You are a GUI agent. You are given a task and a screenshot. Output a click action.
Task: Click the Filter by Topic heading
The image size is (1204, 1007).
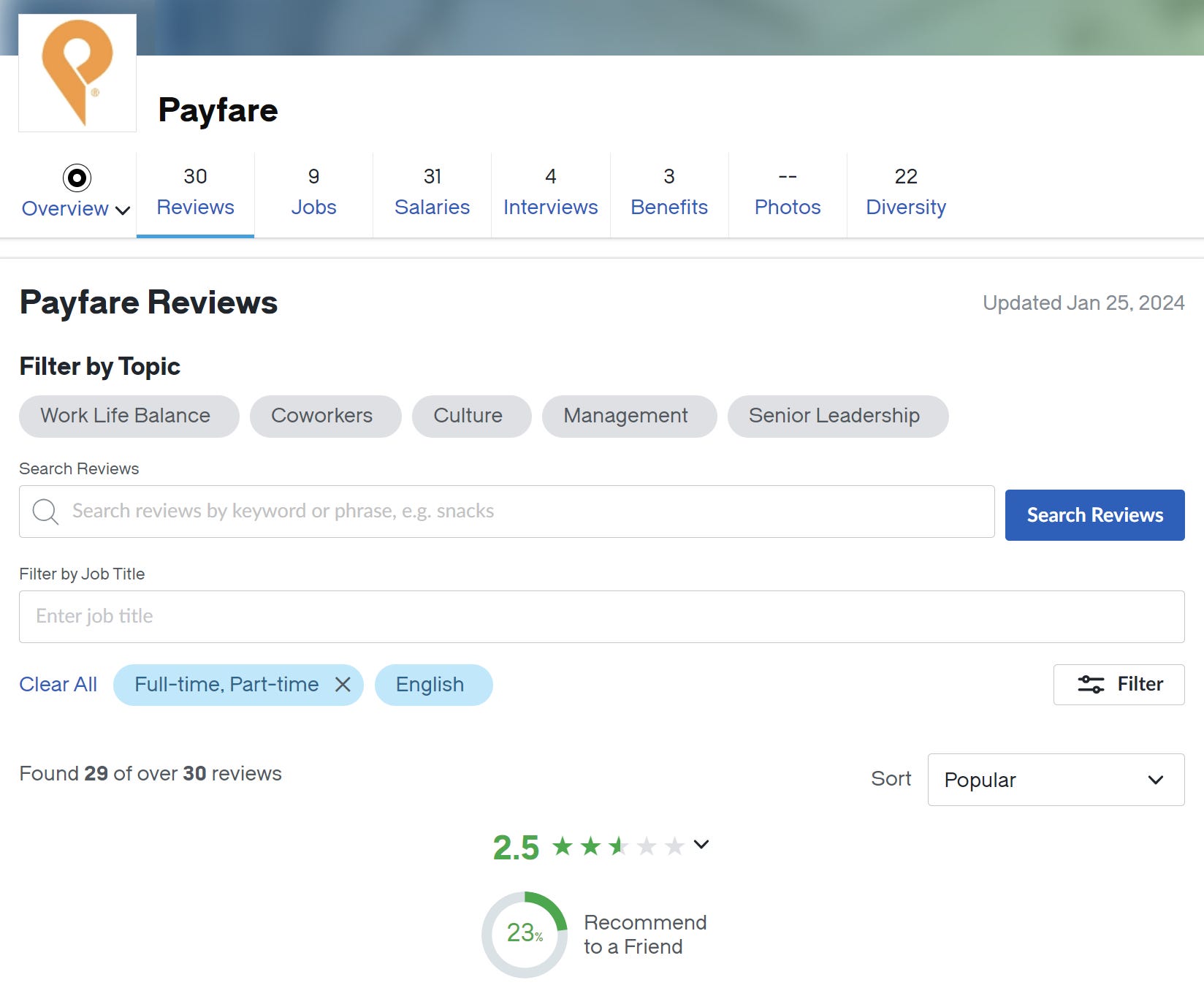point(99,366)
